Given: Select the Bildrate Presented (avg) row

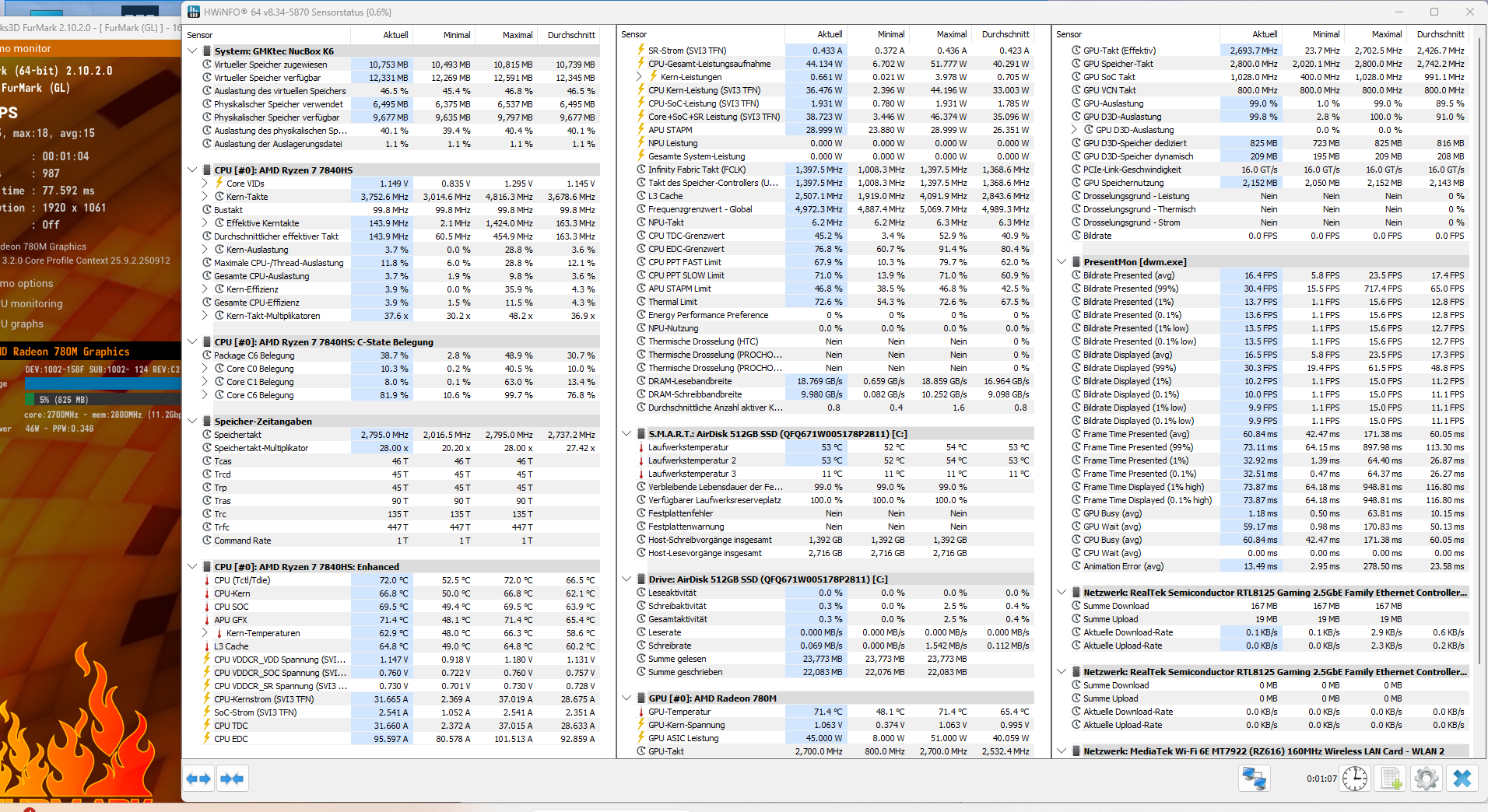Looking at the screenshot, I should click(x=1269, y=275).
